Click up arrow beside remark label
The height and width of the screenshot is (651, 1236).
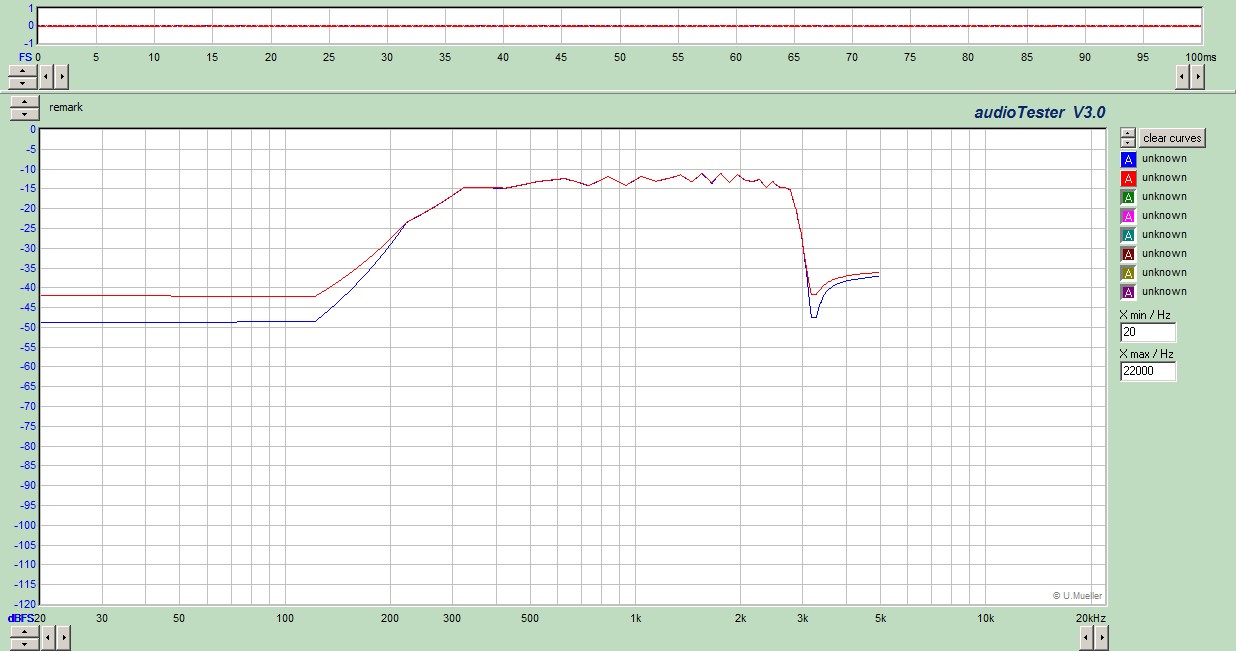point(23,102)
